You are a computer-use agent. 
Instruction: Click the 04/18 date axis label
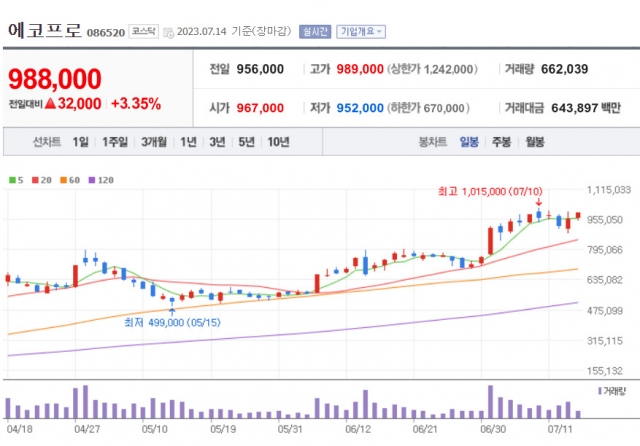[x=20, y=429]
